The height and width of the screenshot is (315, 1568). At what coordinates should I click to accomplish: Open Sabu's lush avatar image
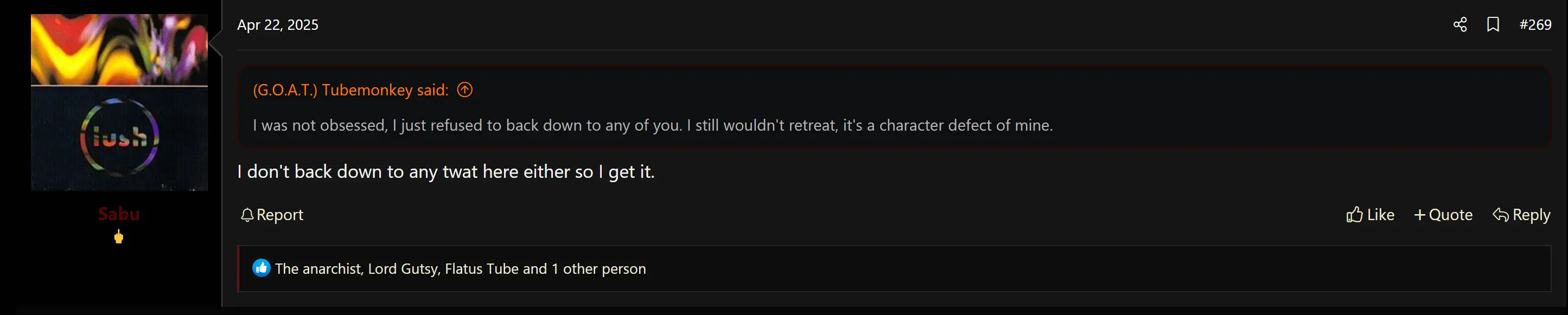point(119,102)
